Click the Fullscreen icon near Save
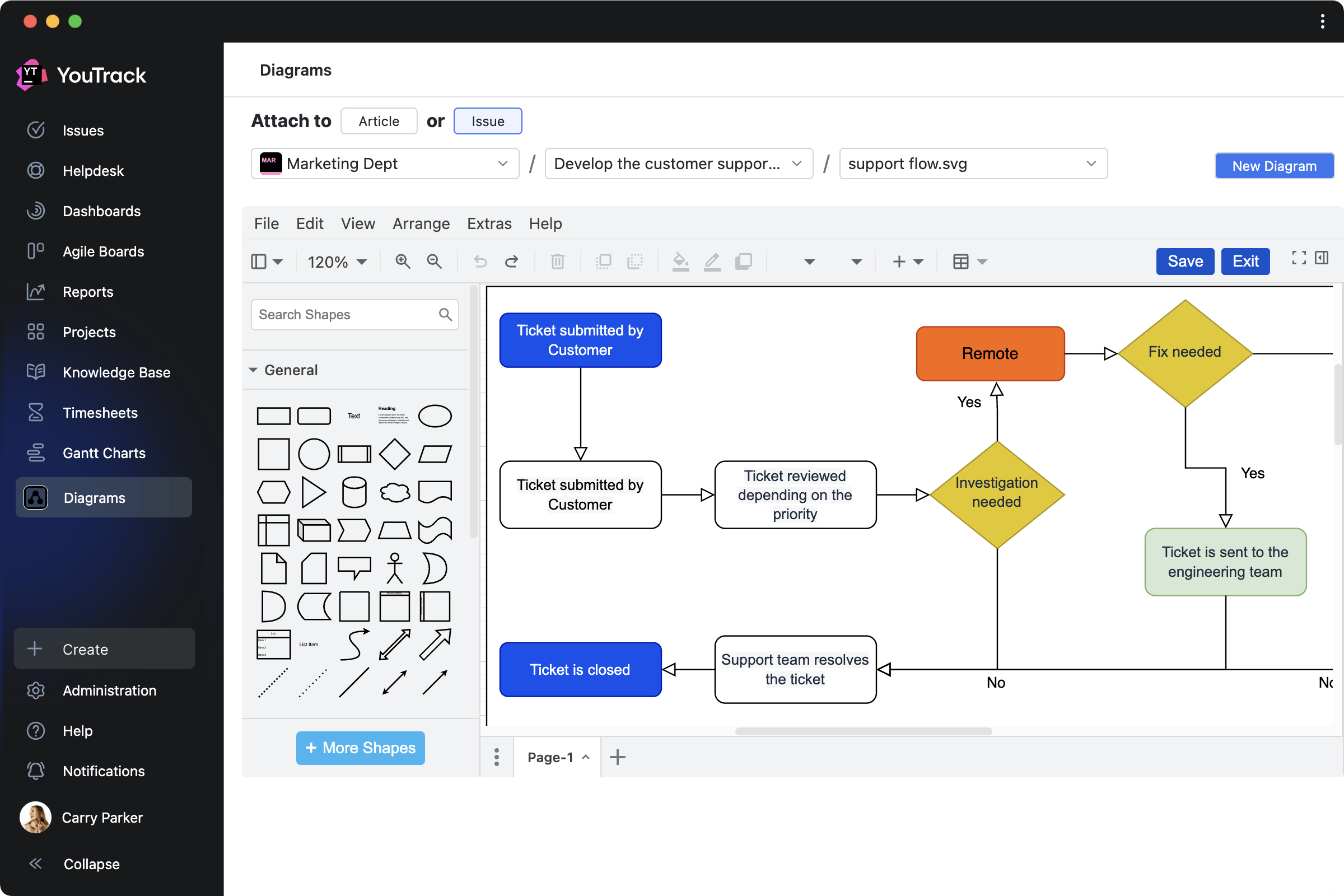 click(x=1298, y=258)
